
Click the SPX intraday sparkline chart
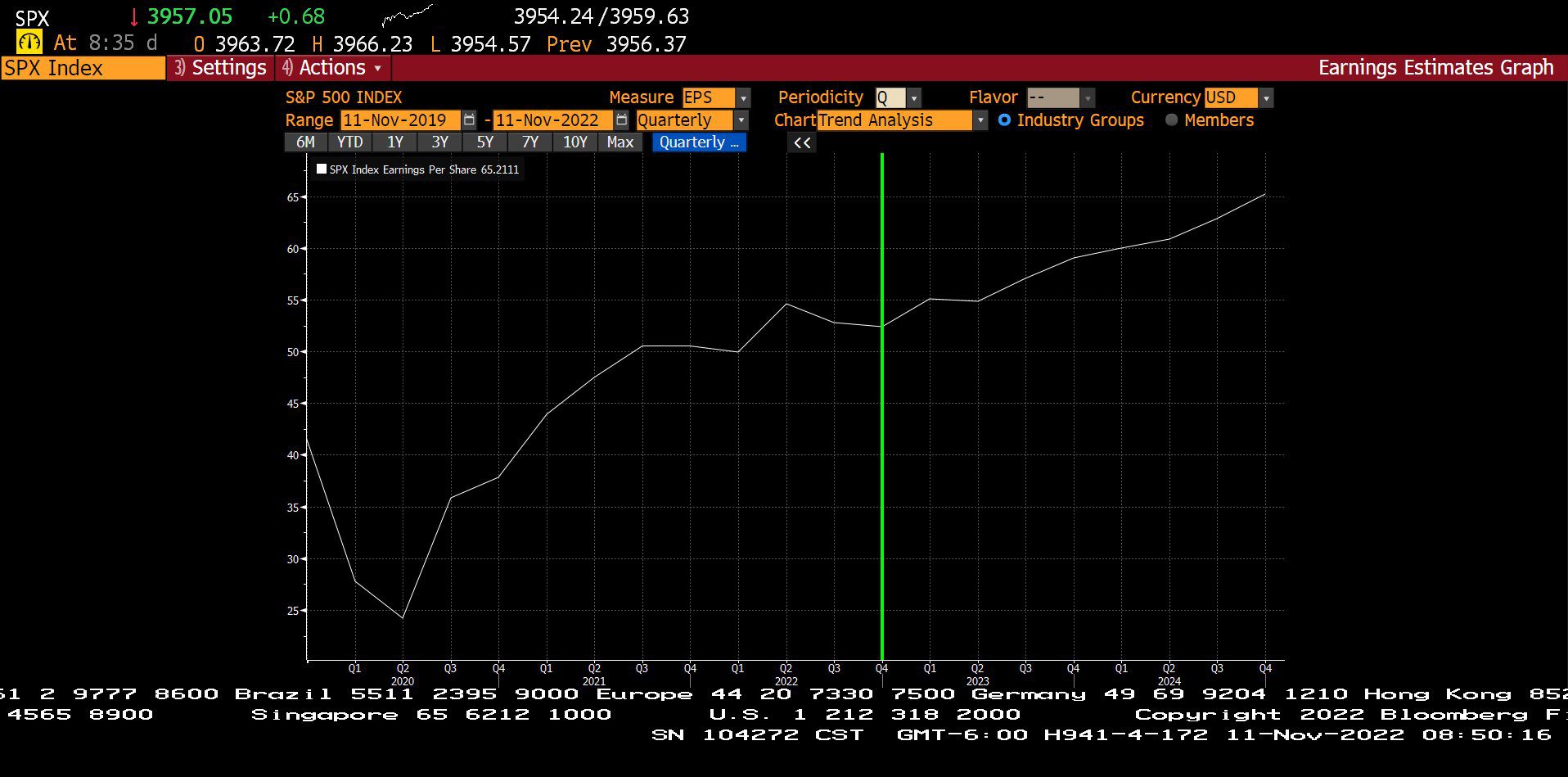408,15
